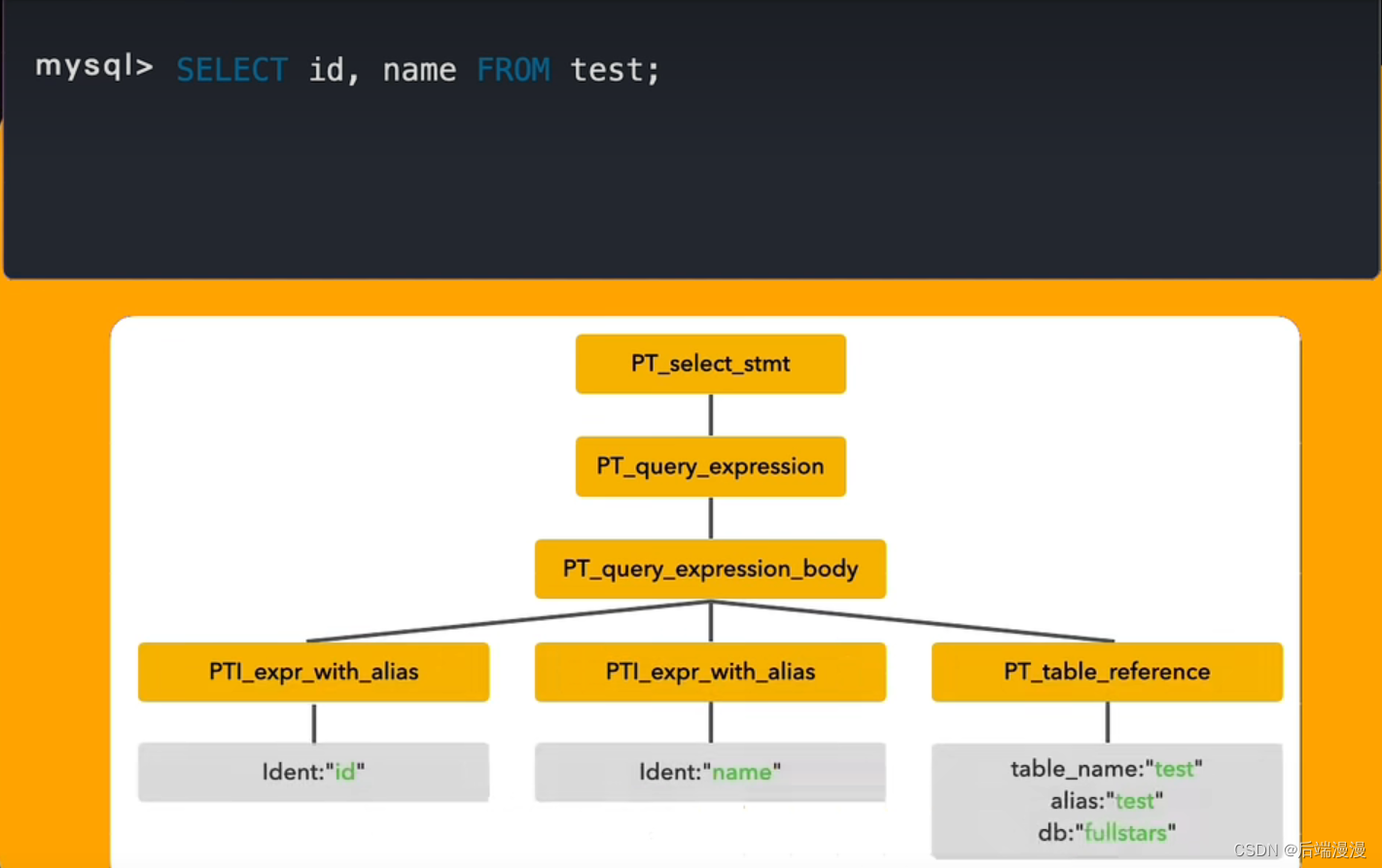
Task: Select the PTI_expr_with_alias node above Ident "name"
Action: 710,672
